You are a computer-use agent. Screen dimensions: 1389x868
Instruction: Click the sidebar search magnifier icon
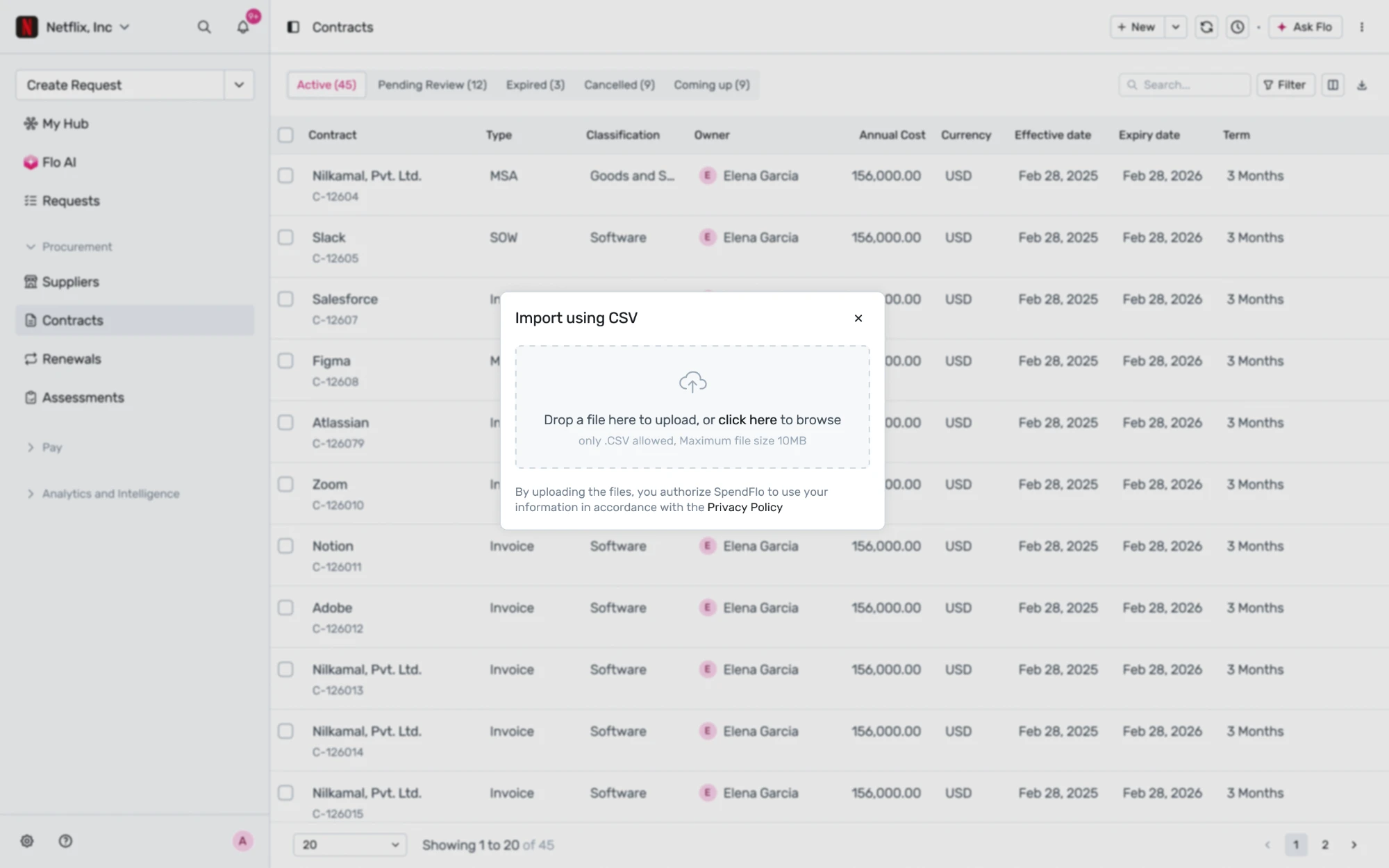203,27
